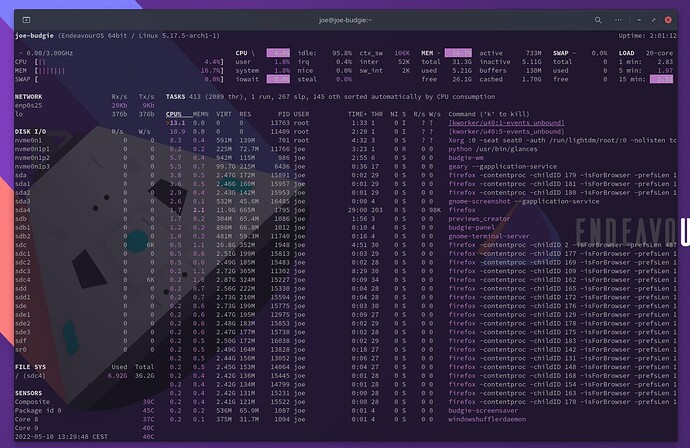This screenshot has height=448, width=690.
Task: Click the window title joe@joe-budgie:~
Action: tap(345, 20)
